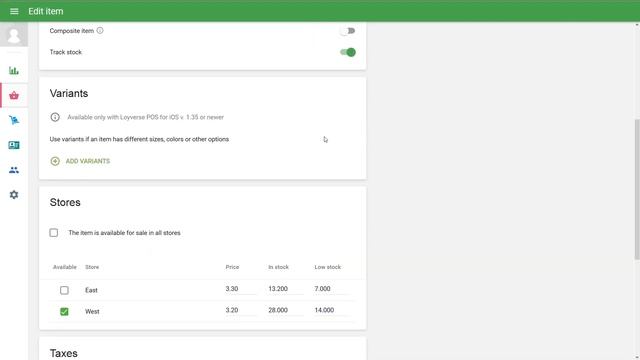Viewport: 640px width, 360px height.
Task: Open the Employees ID card icon
Action: pos(14,145)
